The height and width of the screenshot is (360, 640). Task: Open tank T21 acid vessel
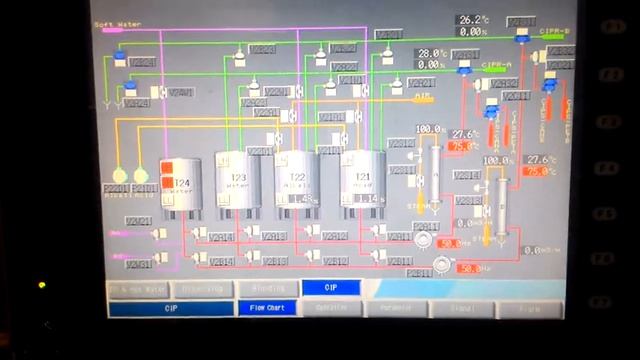(362, 179)
